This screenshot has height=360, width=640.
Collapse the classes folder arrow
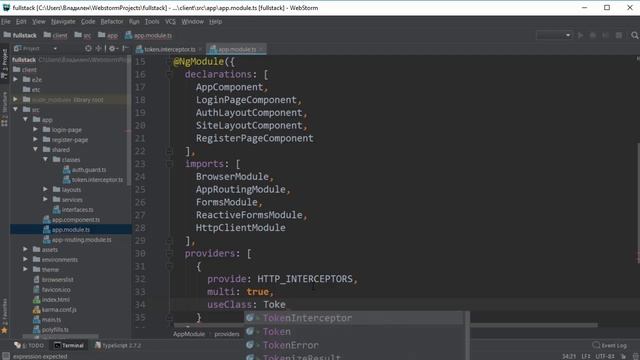click(x=45, y=160)
